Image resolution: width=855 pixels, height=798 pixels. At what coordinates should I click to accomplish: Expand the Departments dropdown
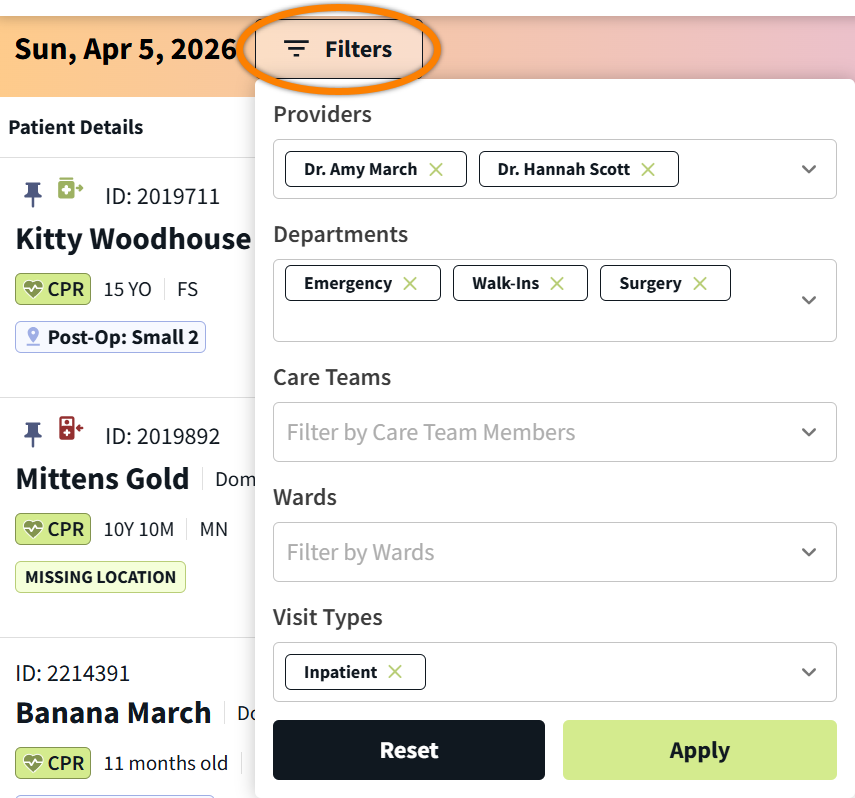coord(809,300)
